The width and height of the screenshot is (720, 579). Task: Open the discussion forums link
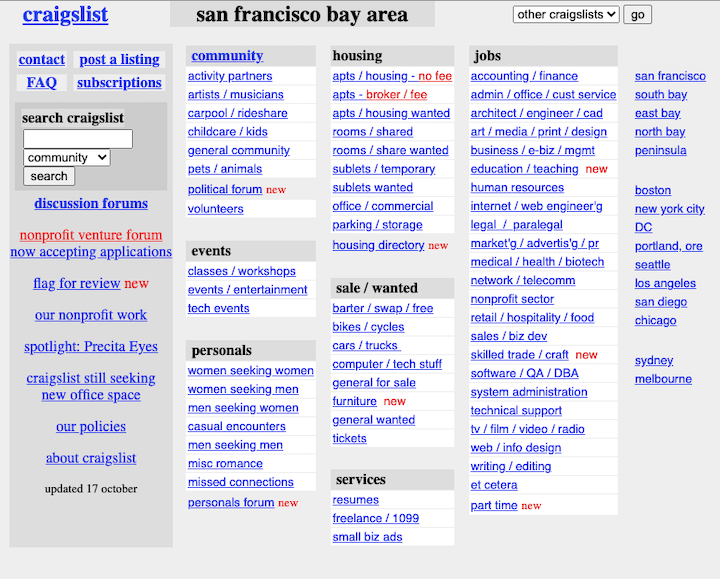coord(91,203)
